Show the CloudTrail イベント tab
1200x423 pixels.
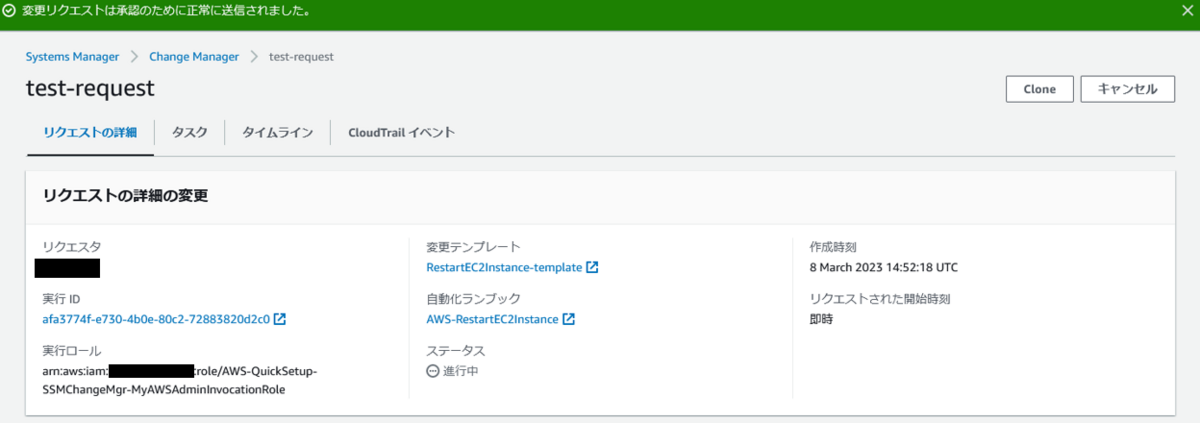tap(401, 133)
